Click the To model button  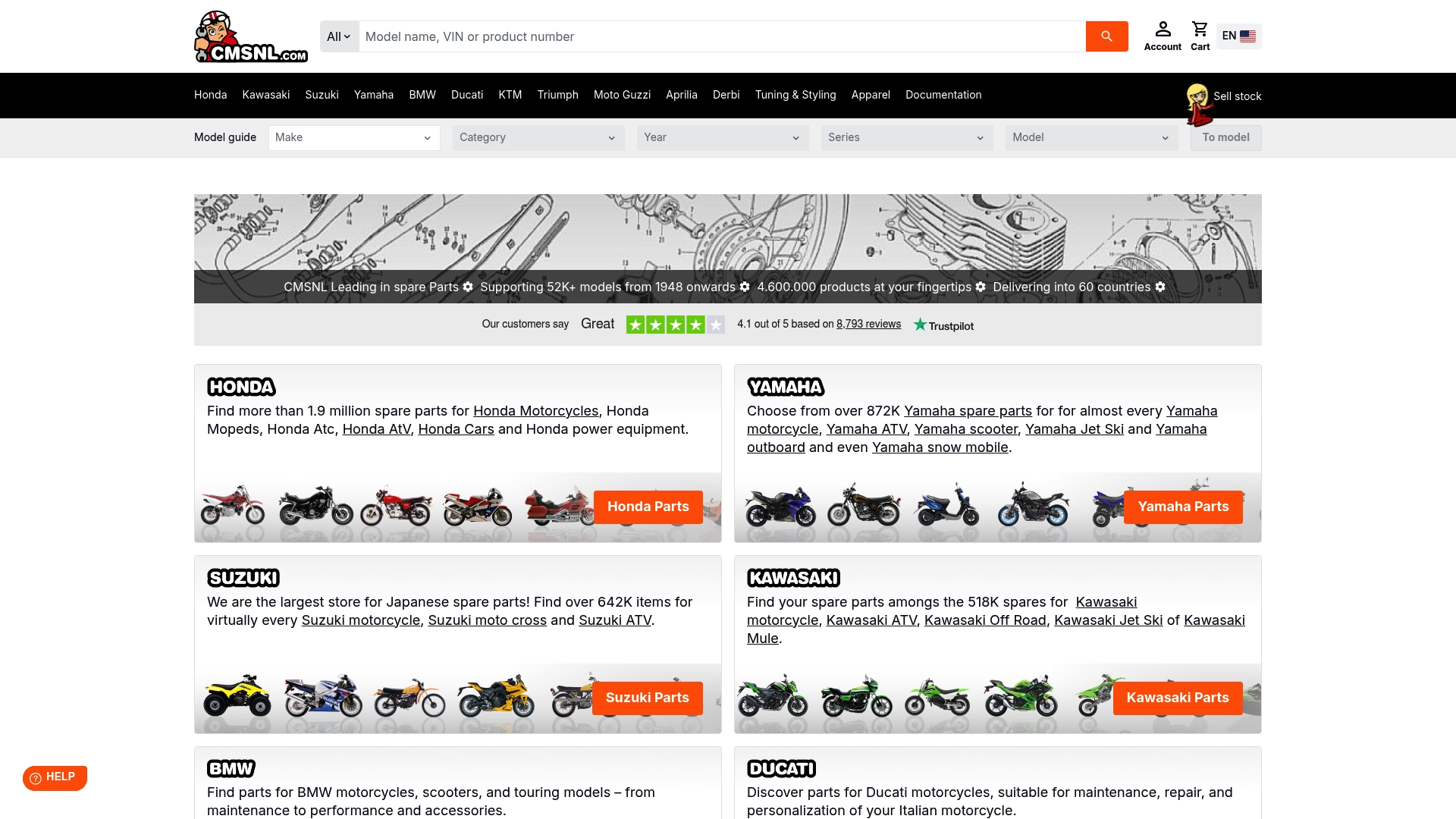1225,137
